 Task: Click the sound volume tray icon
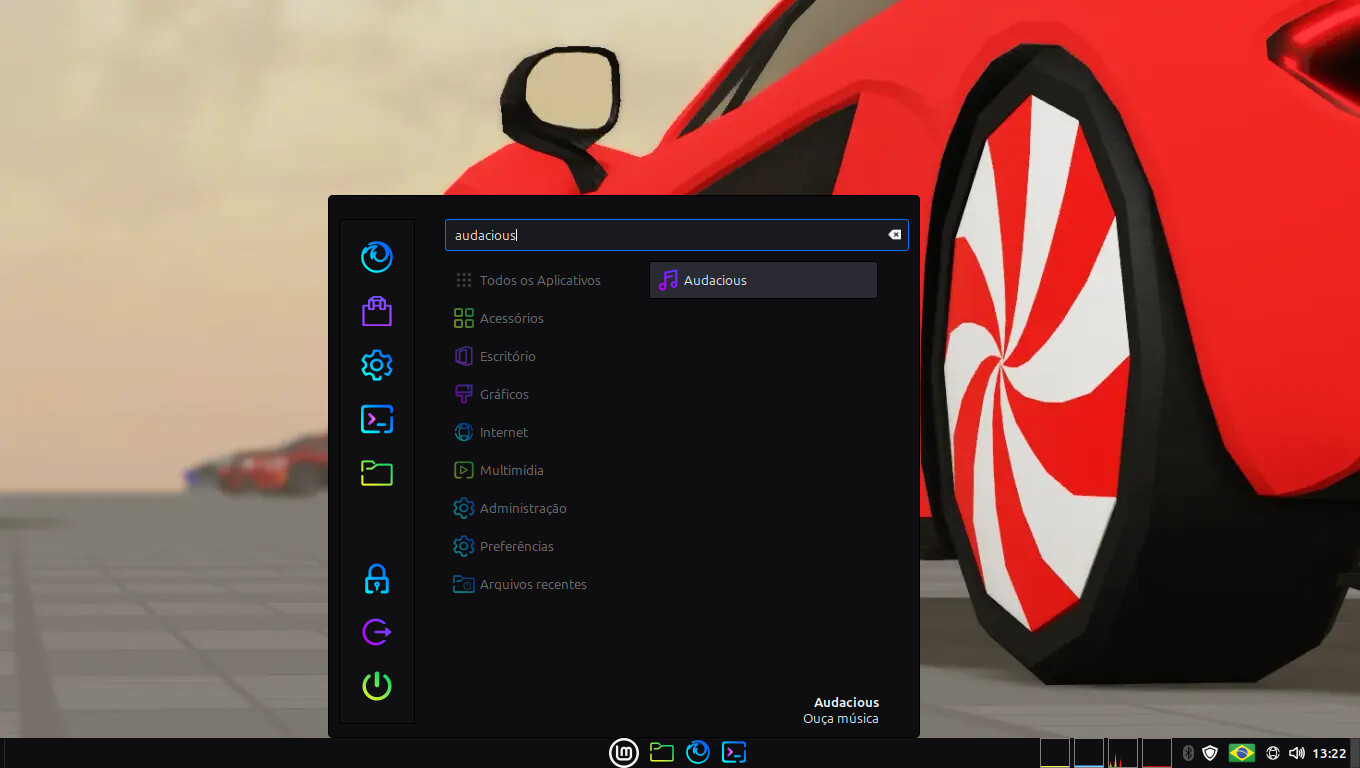pyautogui.click(x=1297, y=753)
